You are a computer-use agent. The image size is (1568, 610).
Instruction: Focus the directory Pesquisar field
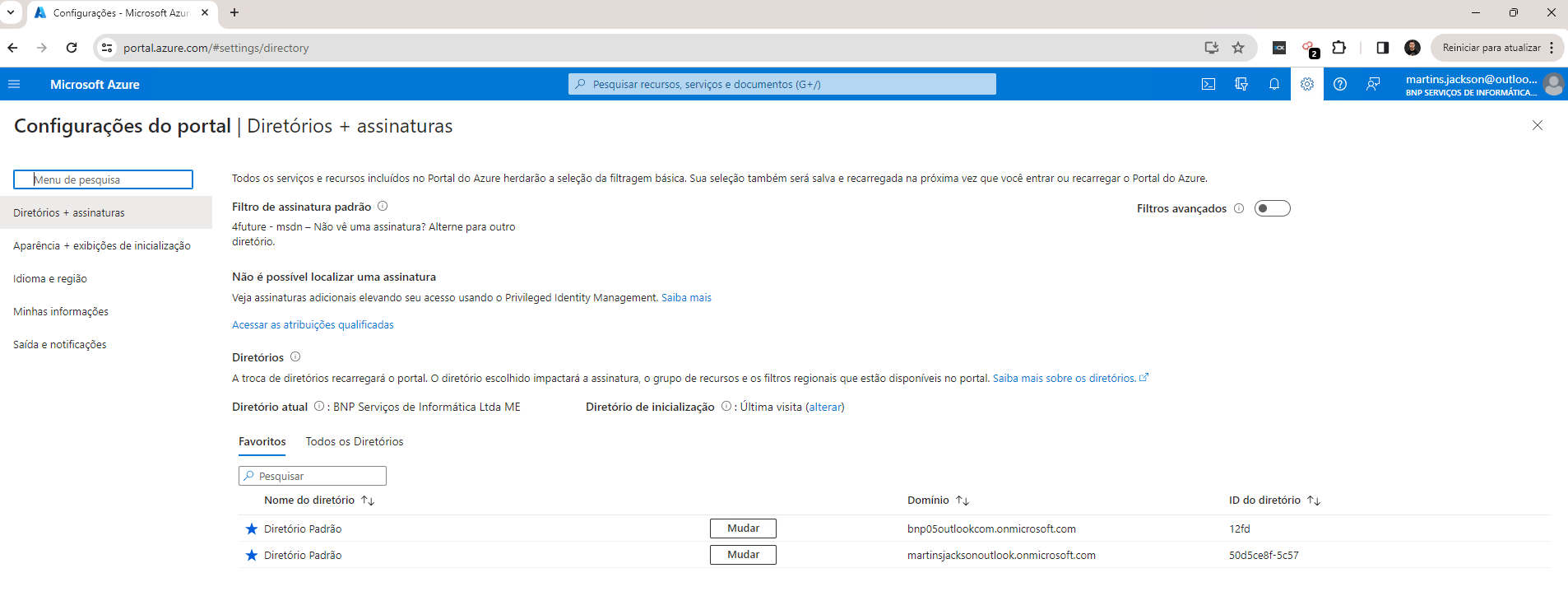313,476
